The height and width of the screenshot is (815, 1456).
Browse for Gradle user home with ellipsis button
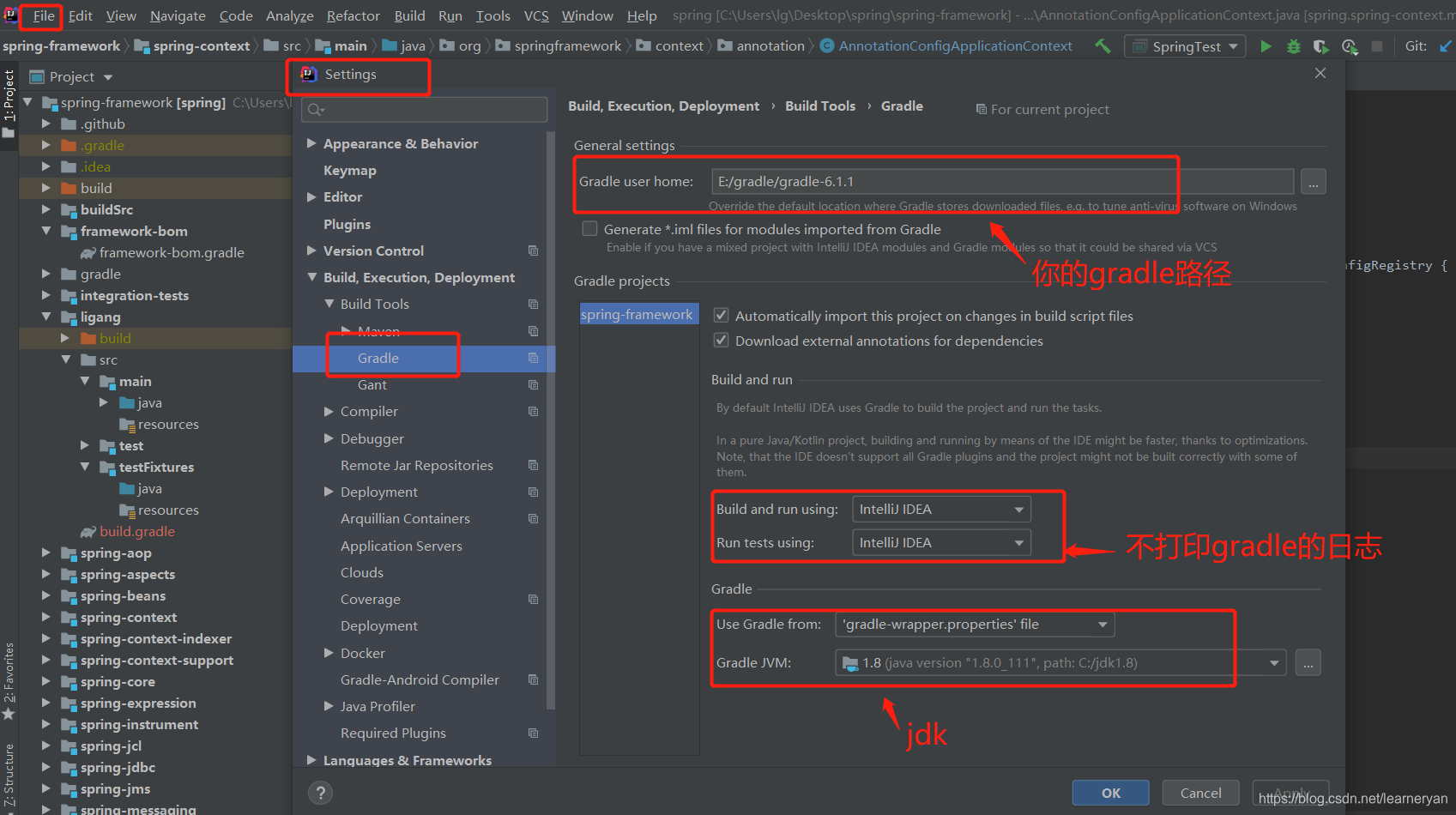click(1313, 182)
